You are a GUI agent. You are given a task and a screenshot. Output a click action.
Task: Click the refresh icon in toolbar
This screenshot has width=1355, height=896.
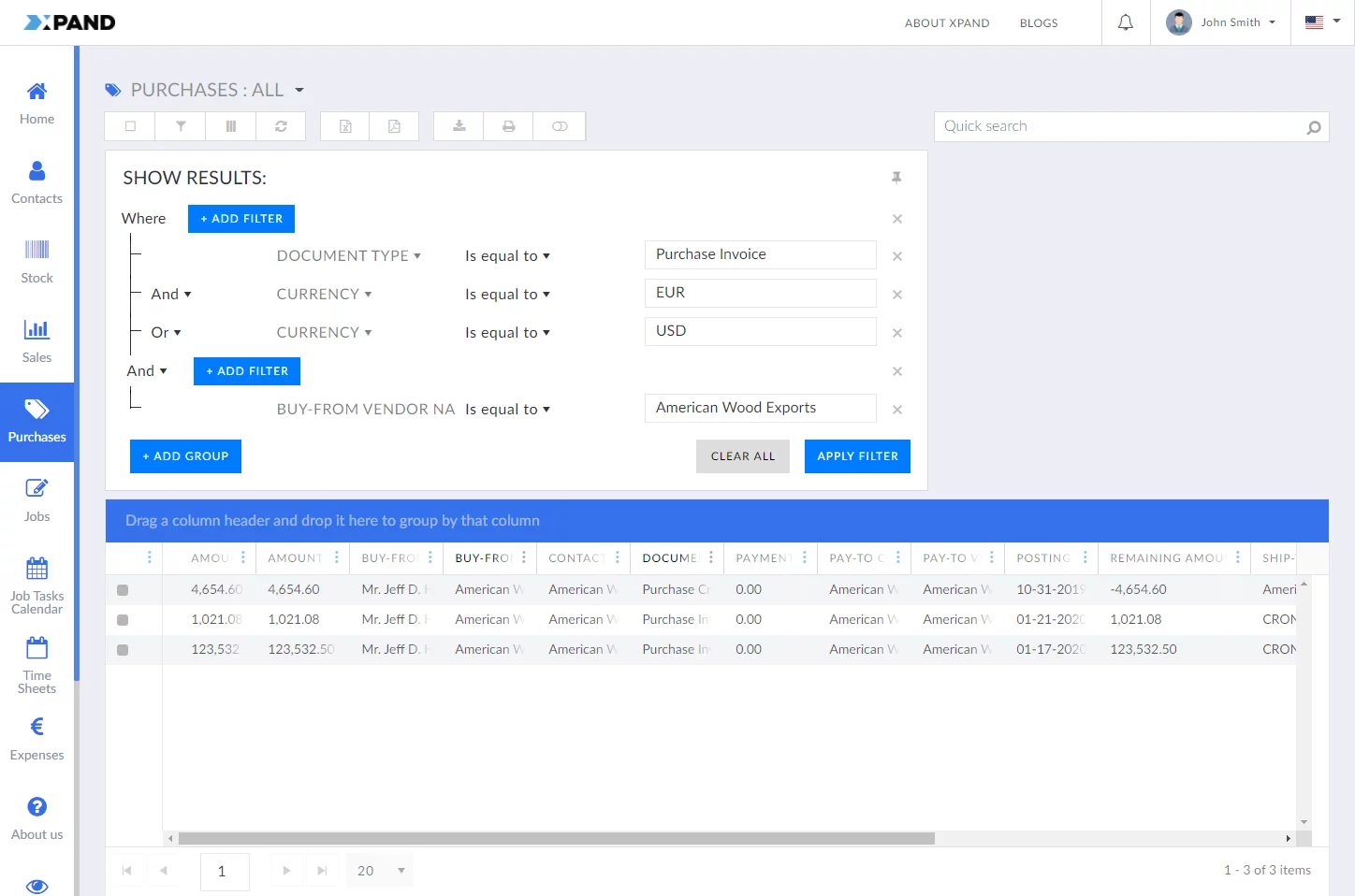point(281,126)
